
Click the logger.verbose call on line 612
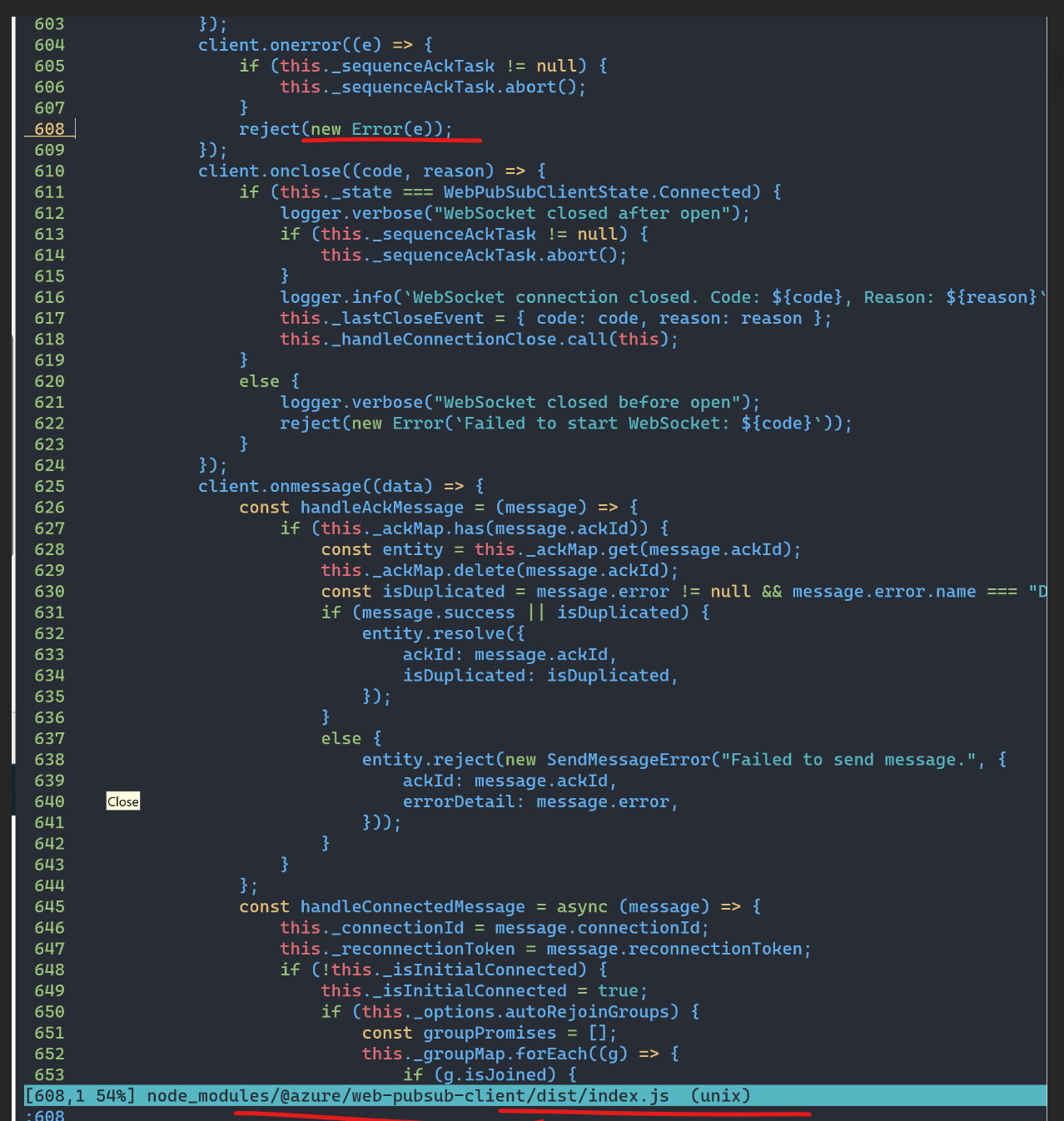pos(351,213)
